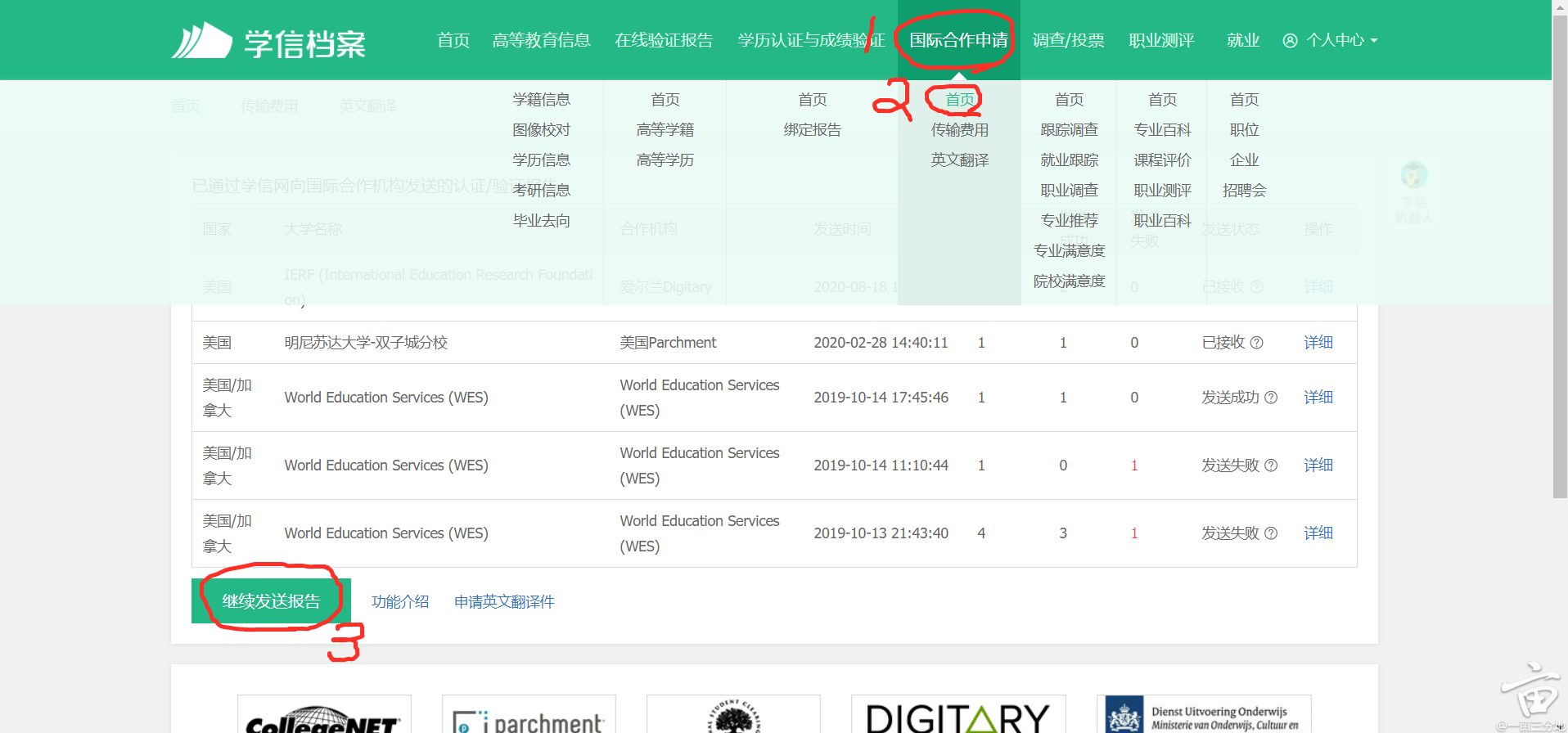The height and width of the screenshot is (733, 1568).
Task: Click the help icon beside 发送成功
Action: pos(1271,398)
